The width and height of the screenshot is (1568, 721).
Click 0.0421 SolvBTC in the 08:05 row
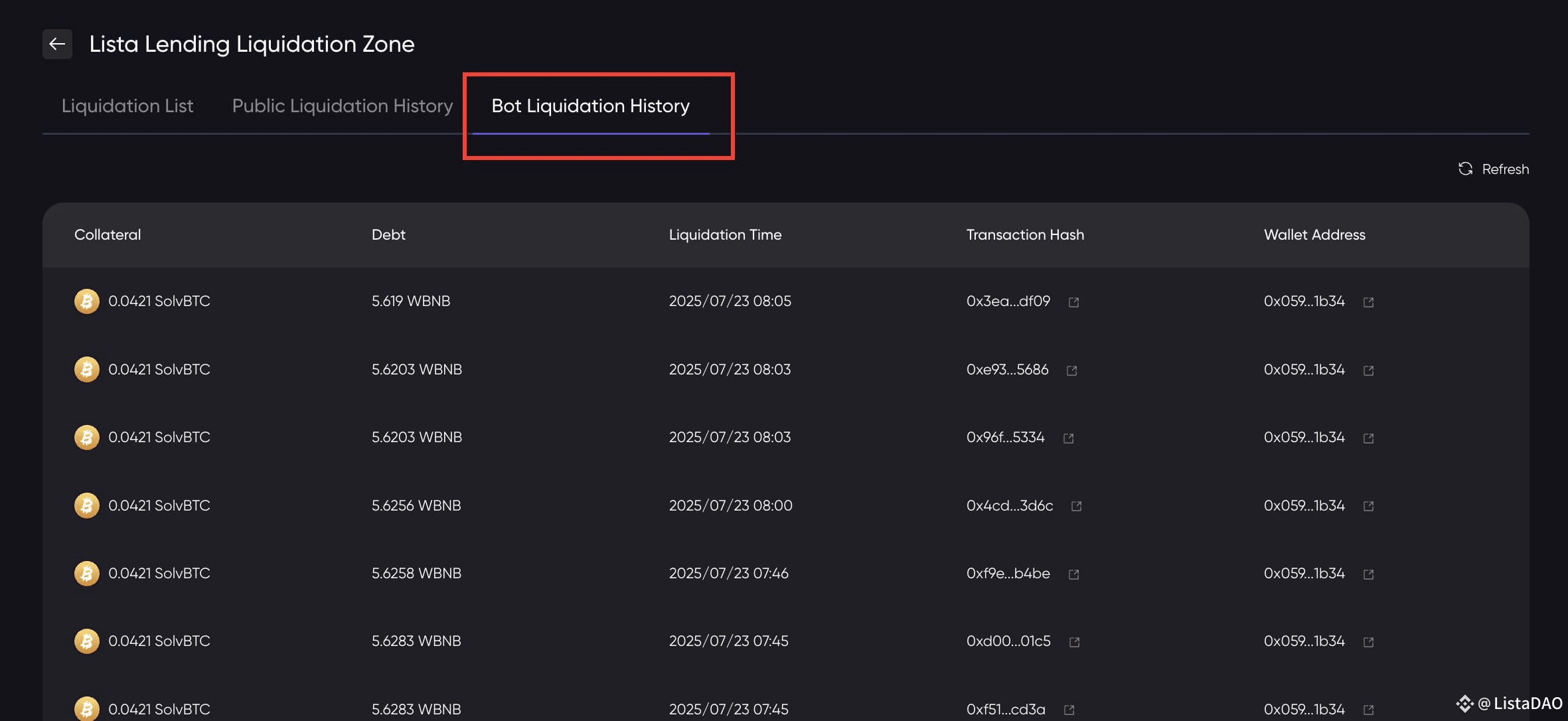pos(159,301)
